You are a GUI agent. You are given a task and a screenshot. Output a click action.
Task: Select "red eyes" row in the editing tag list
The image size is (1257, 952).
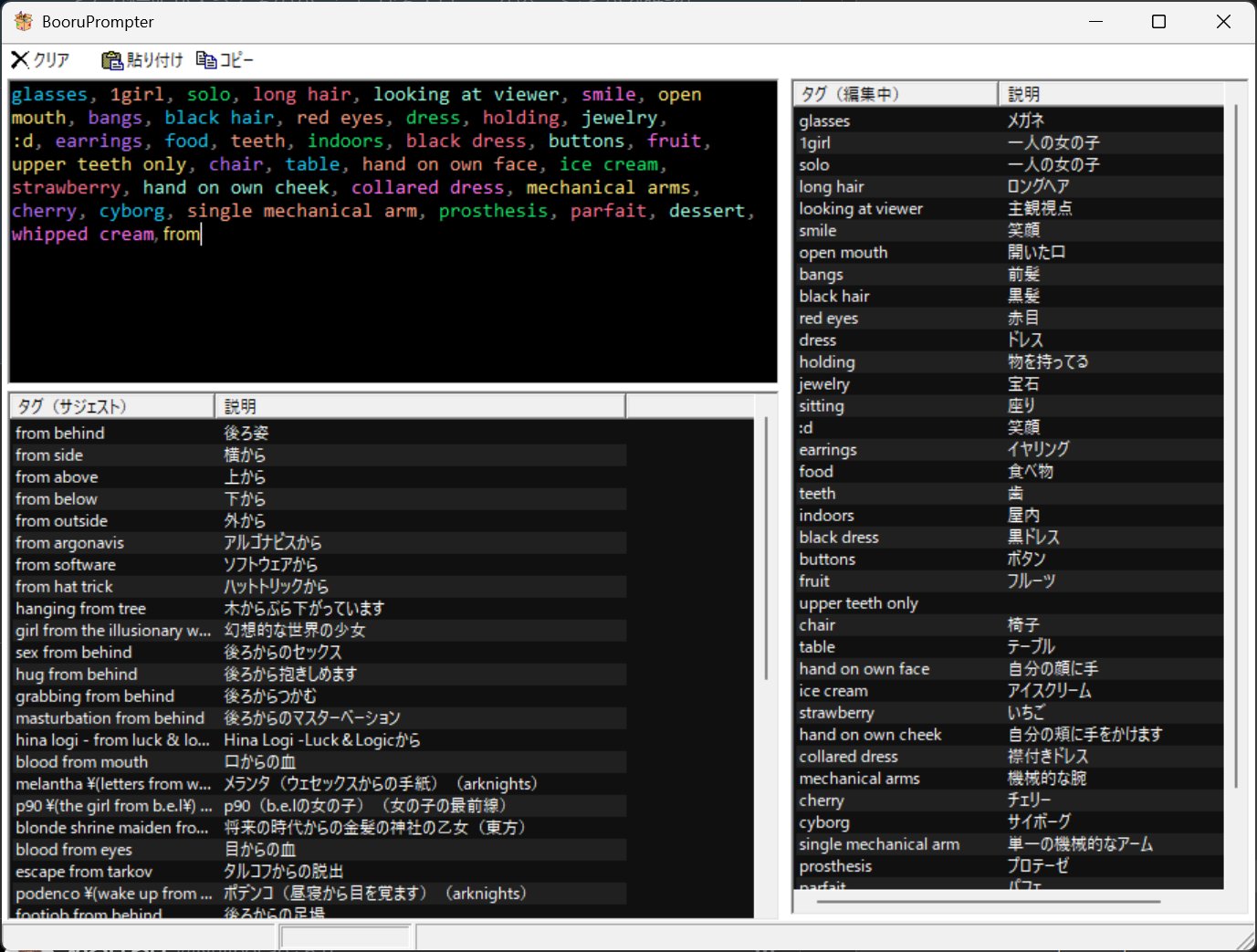point(1009,318)
